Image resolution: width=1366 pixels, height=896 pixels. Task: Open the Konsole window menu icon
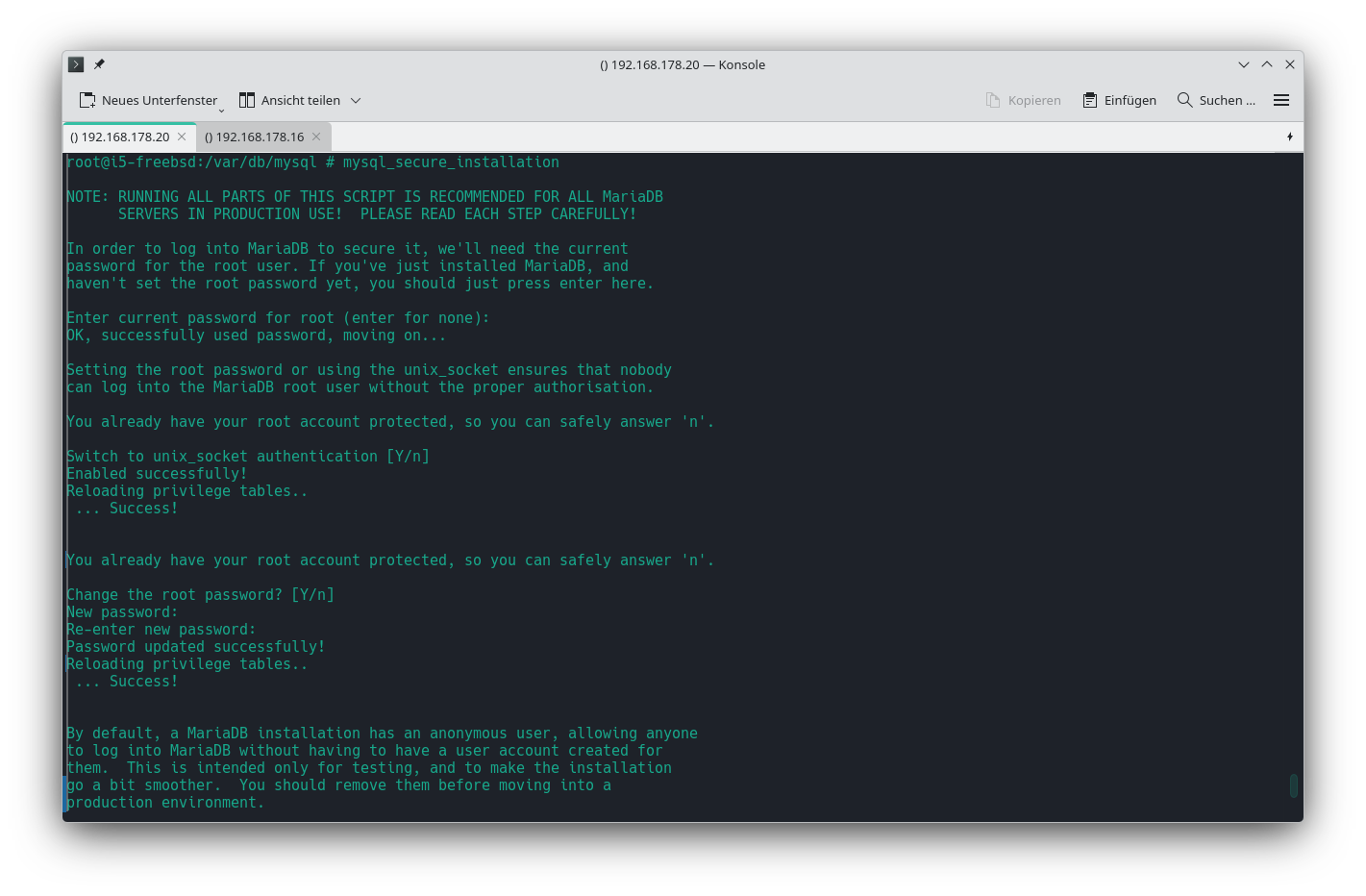[x=76, y=64]
